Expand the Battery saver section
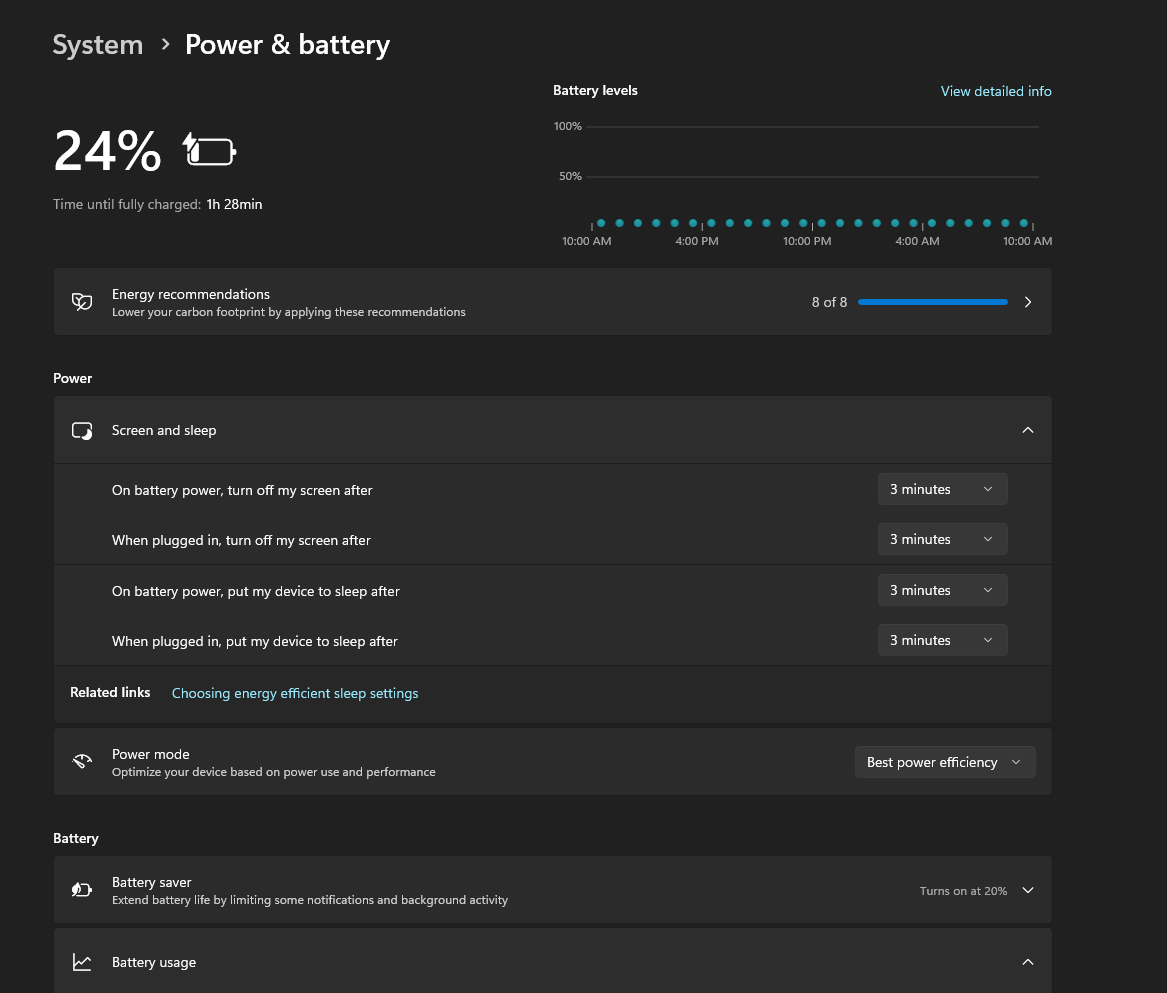The width and height of the screenshot is (1167, 993). pyautogui.click(x=1028, y=890)
